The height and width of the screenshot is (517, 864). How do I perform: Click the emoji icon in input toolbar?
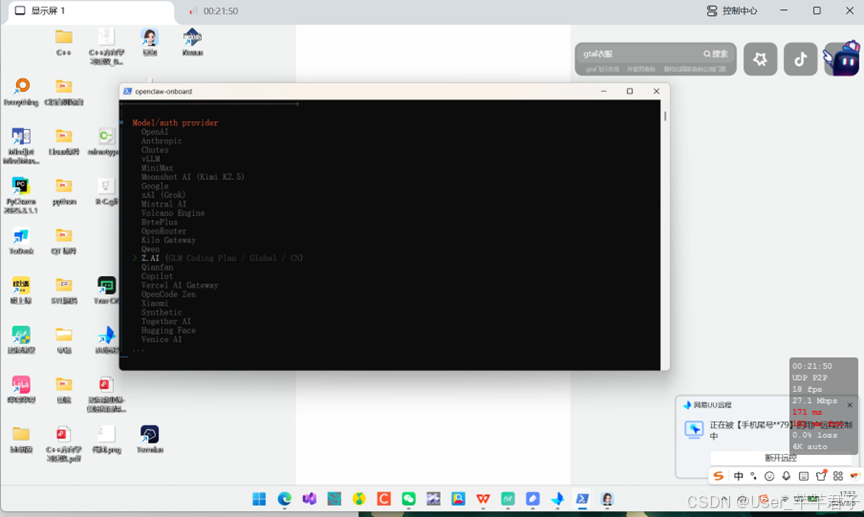tap(769, 476)
